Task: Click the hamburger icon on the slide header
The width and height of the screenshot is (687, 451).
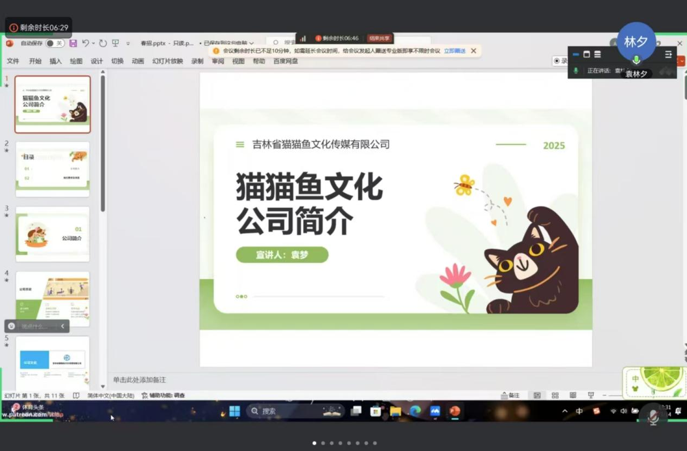Action: tap(240, 145)
